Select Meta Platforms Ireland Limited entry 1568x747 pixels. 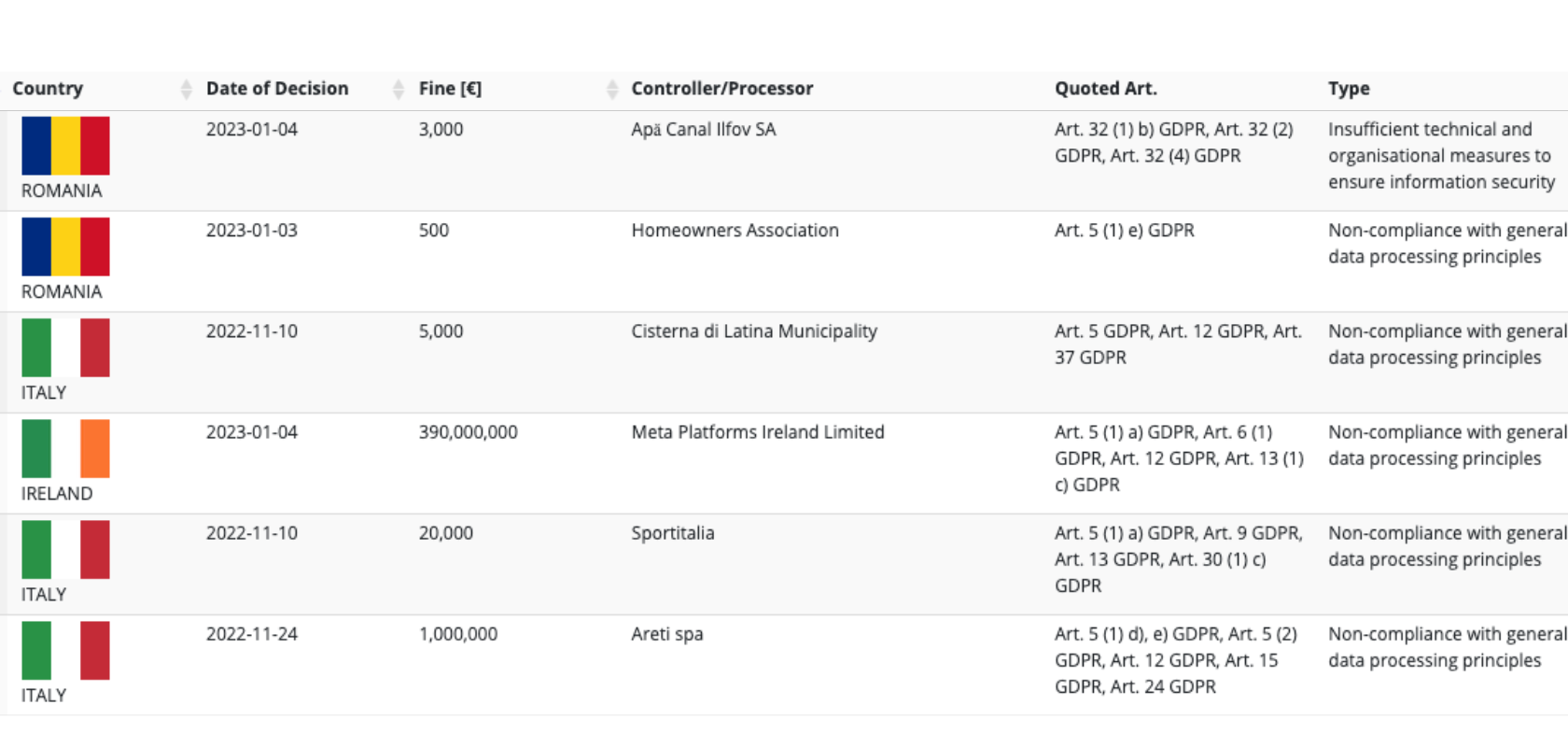(x=758, y=432)
